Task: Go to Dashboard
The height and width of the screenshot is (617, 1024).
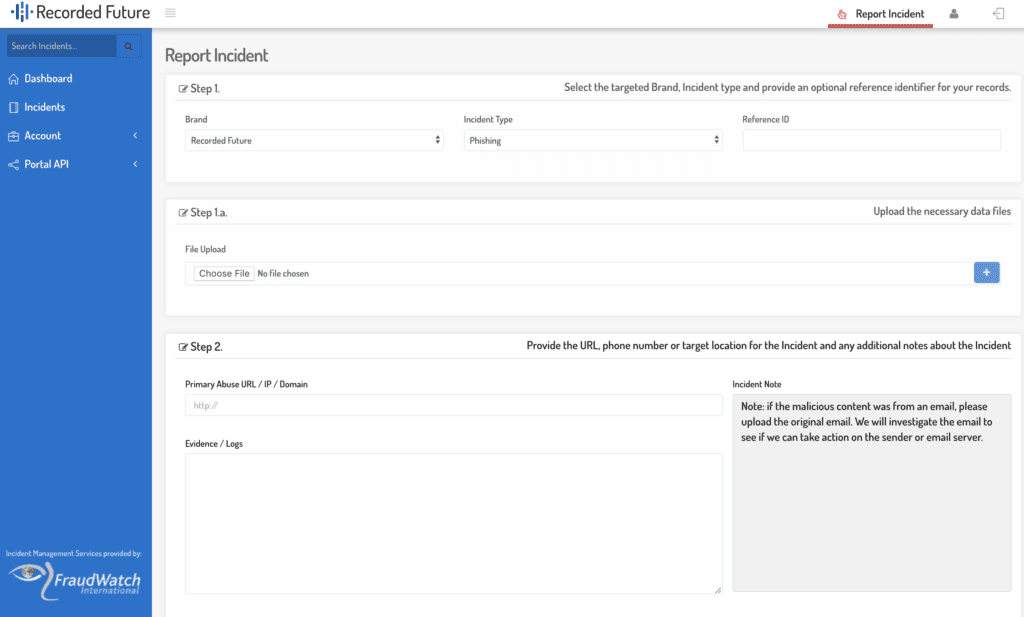Action: point(48,78)
